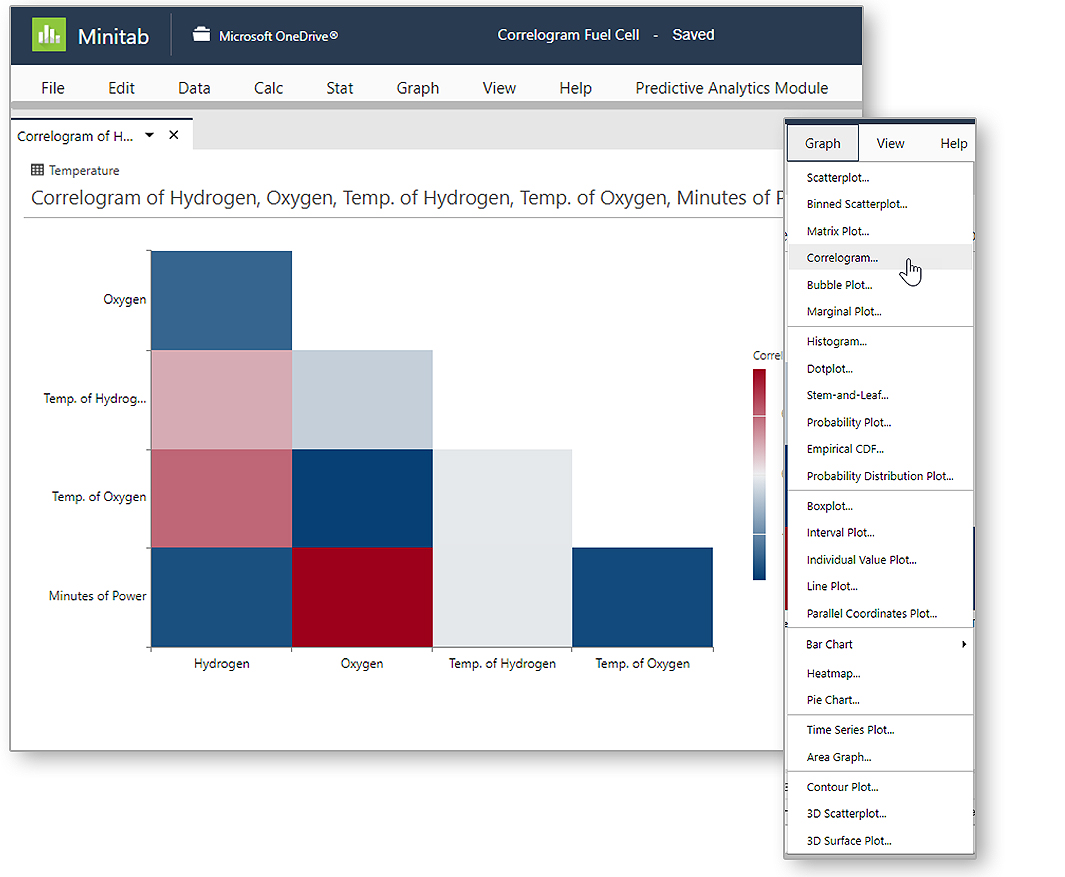Image resolution: width=1065 pixels, height=877 pixels.
Task: Click the Correlogram of Hydrogen, Oxygen graph title
Action: point(407,198)
